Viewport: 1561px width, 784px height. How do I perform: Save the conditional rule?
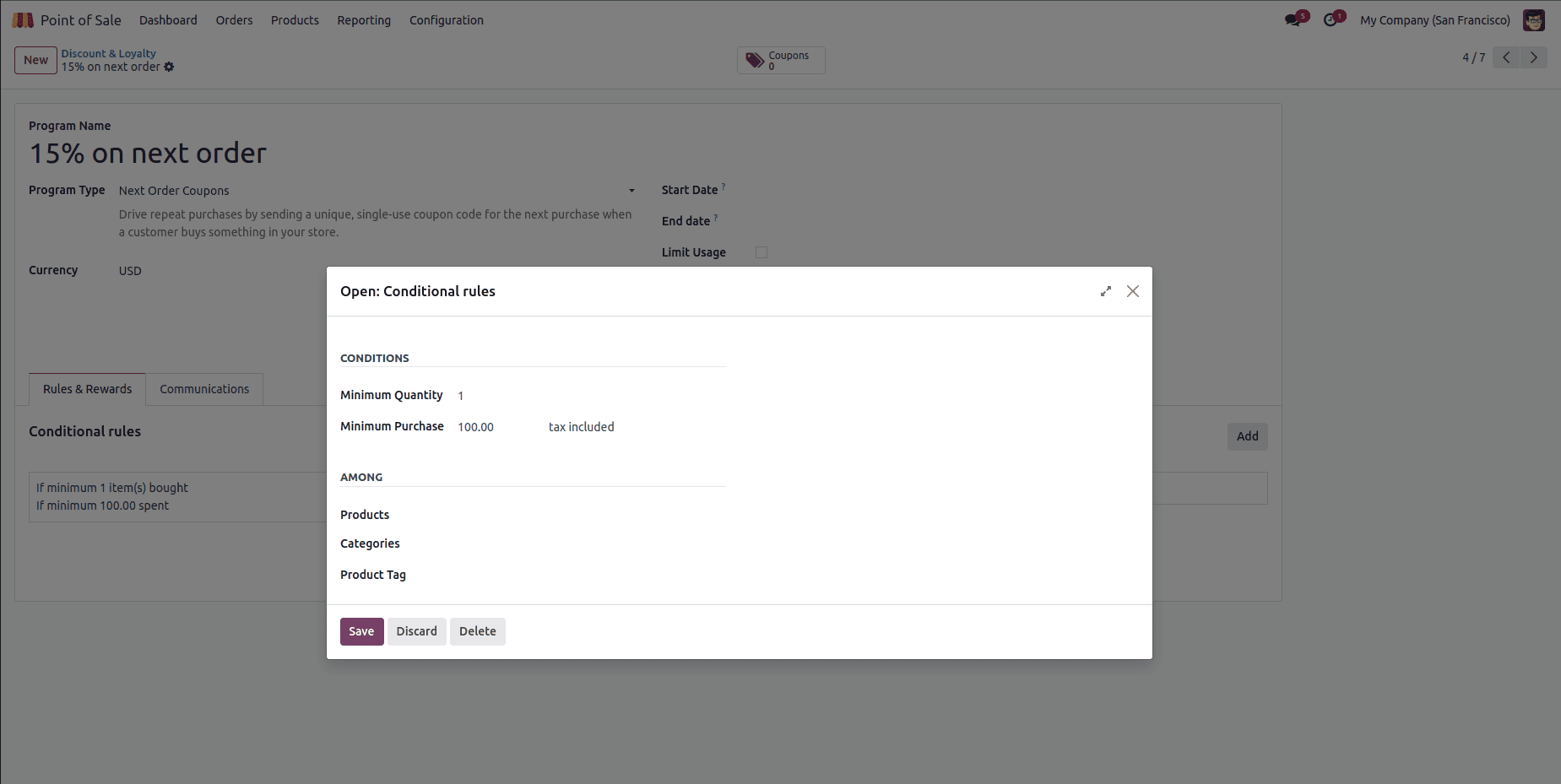pos(361,631)
